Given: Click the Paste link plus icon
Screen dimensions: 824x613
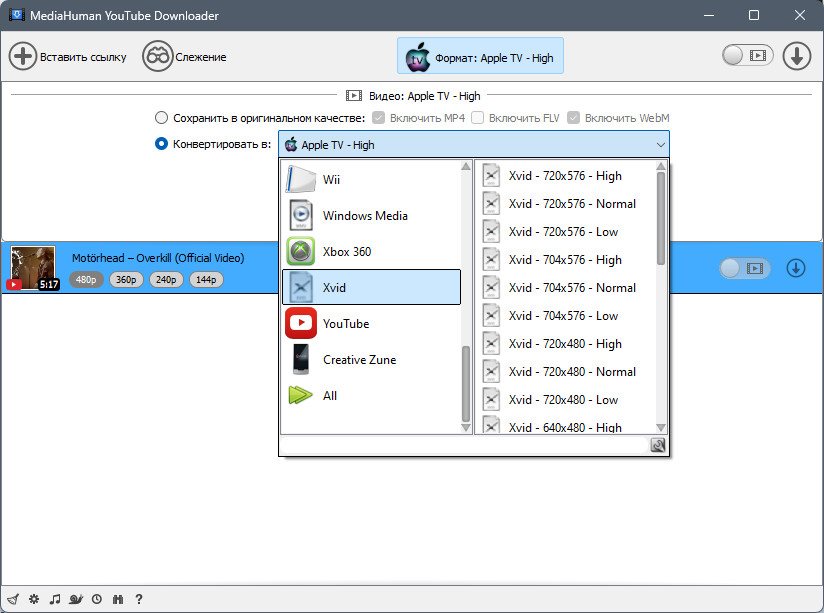Looking at the screenshot, I should (23, 56).
